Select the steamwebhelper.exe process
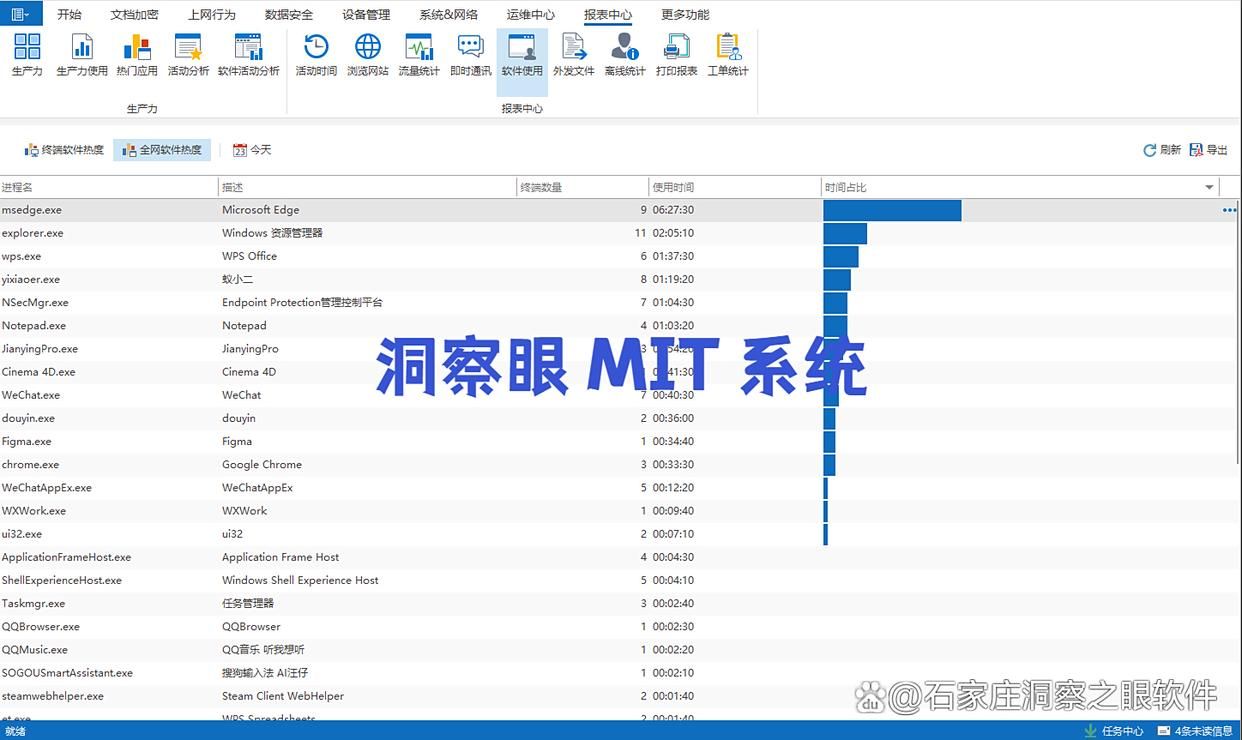This screenshot has width=1242, height=740. [53, 696]
